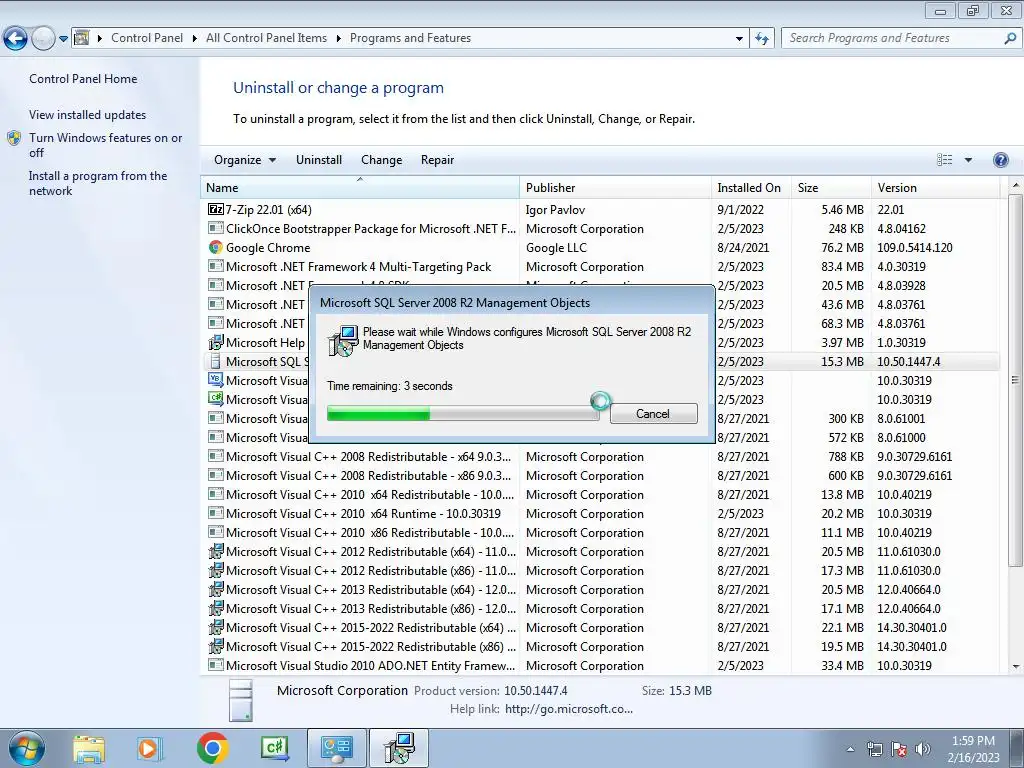Expand the address bar history dropdown
Image resolution: width=1024 pixels, height=768 pixels.
pyautogui.click(x=739, y=39)
